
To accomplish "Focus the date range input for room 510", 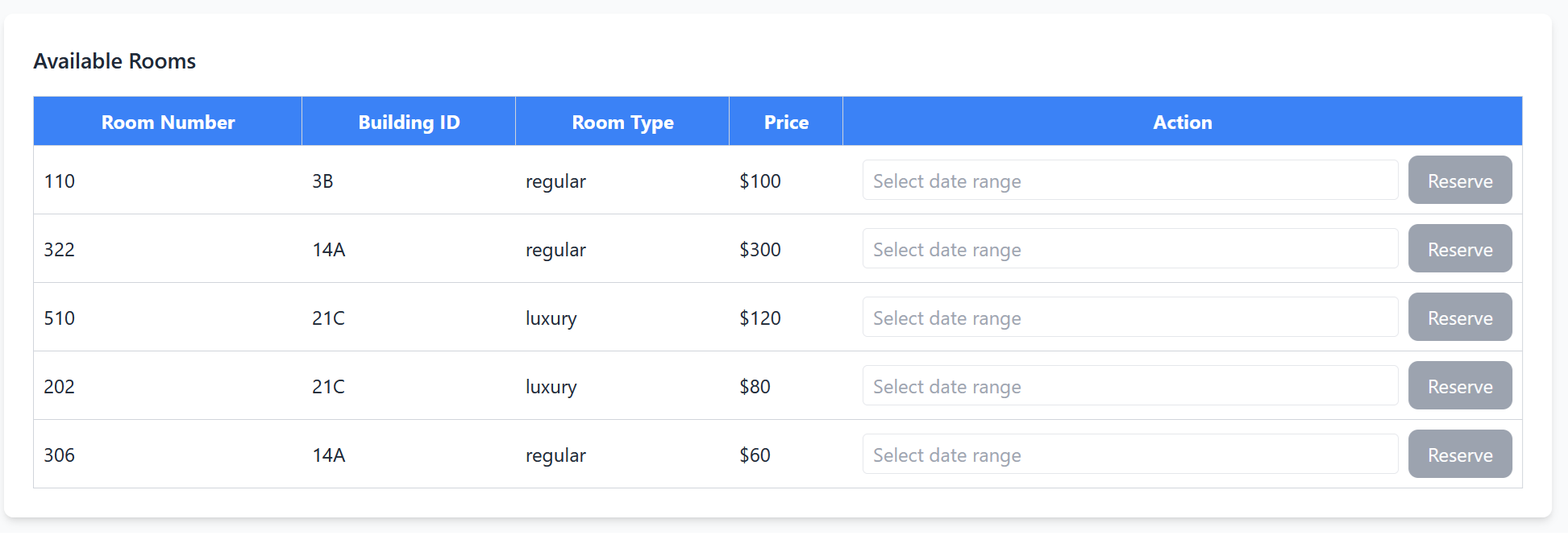I will coord(1129,318).
